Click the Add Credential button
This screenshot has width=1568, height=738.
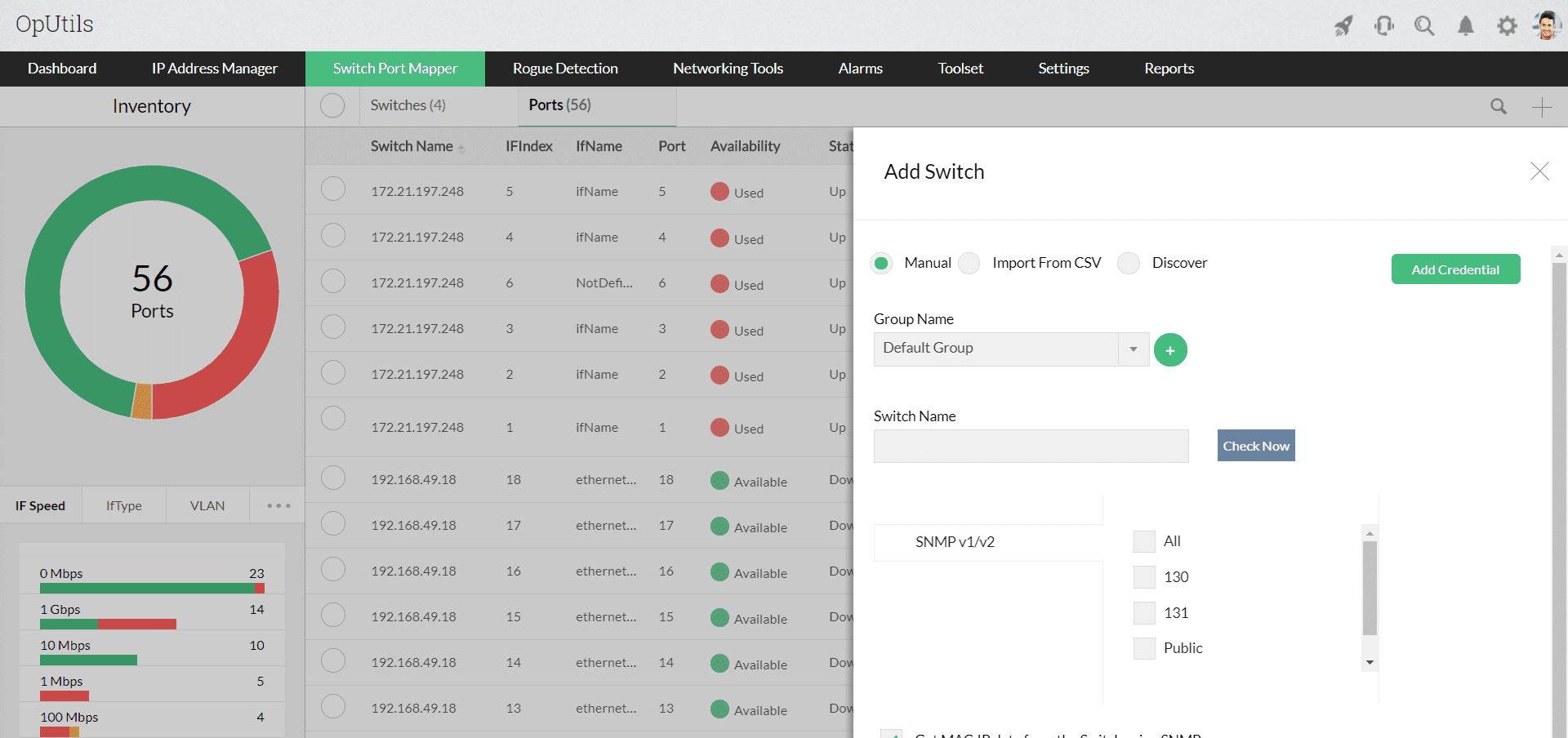tap(1455, 269)
